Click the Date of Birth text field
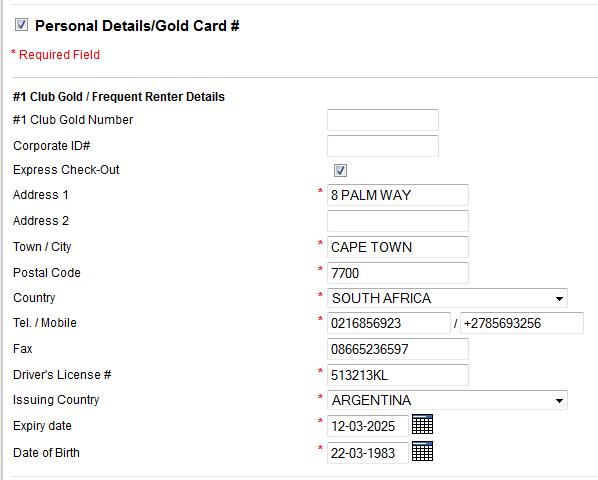The height and width of the screenshot is (480, 598). (x=368, y=453)
